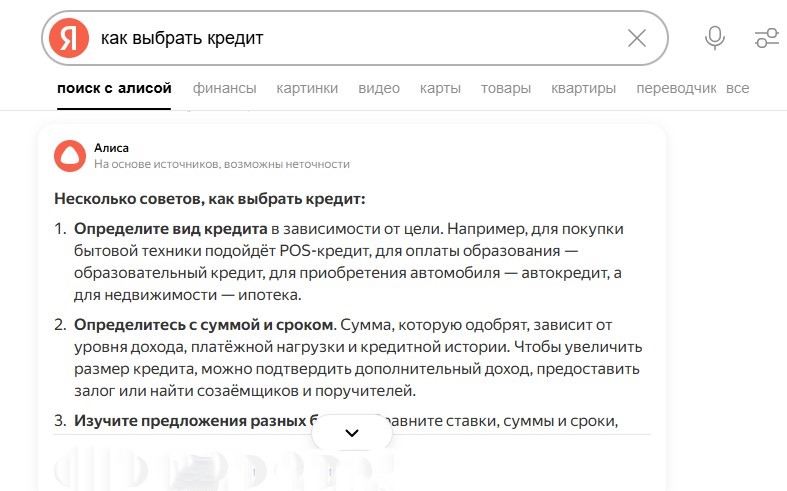Open search settings sliders icon
This screenshot has height=491, width=787.
click(x=766, y=38)
